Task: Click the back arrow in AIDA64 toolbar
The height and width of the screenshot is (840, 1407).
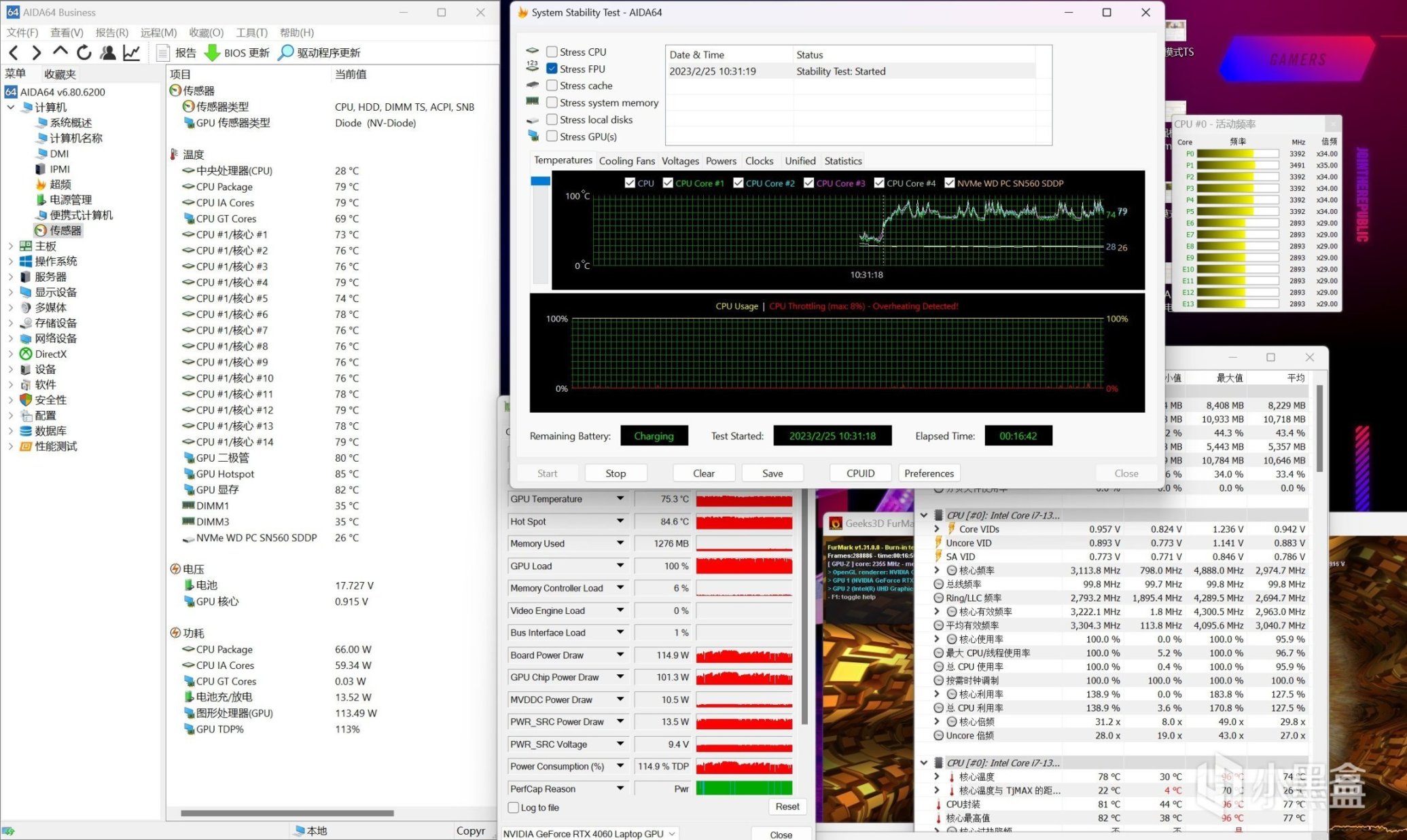Action: coord(14,52)
